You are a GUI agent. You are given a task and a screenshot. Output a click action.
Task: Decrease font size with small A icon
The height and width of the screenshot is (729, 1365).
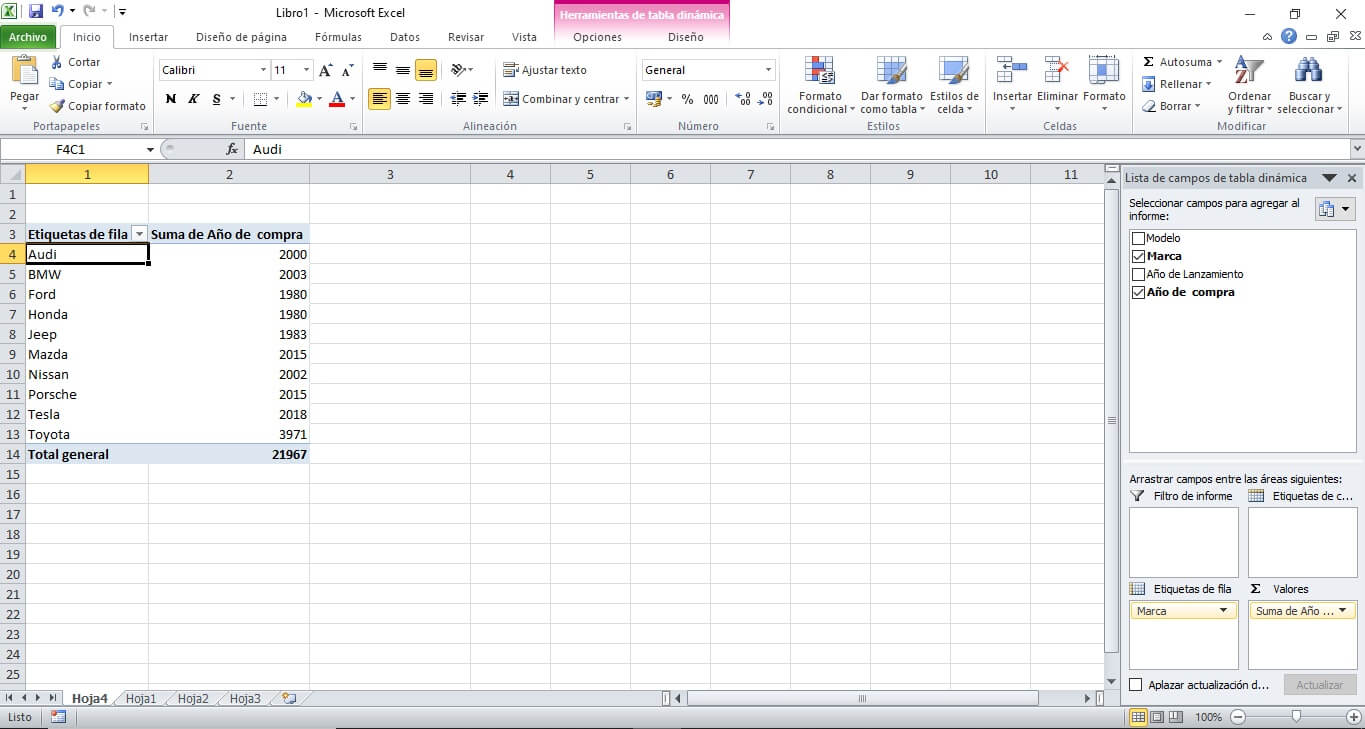pyautogui.click(x=347, y=70)
